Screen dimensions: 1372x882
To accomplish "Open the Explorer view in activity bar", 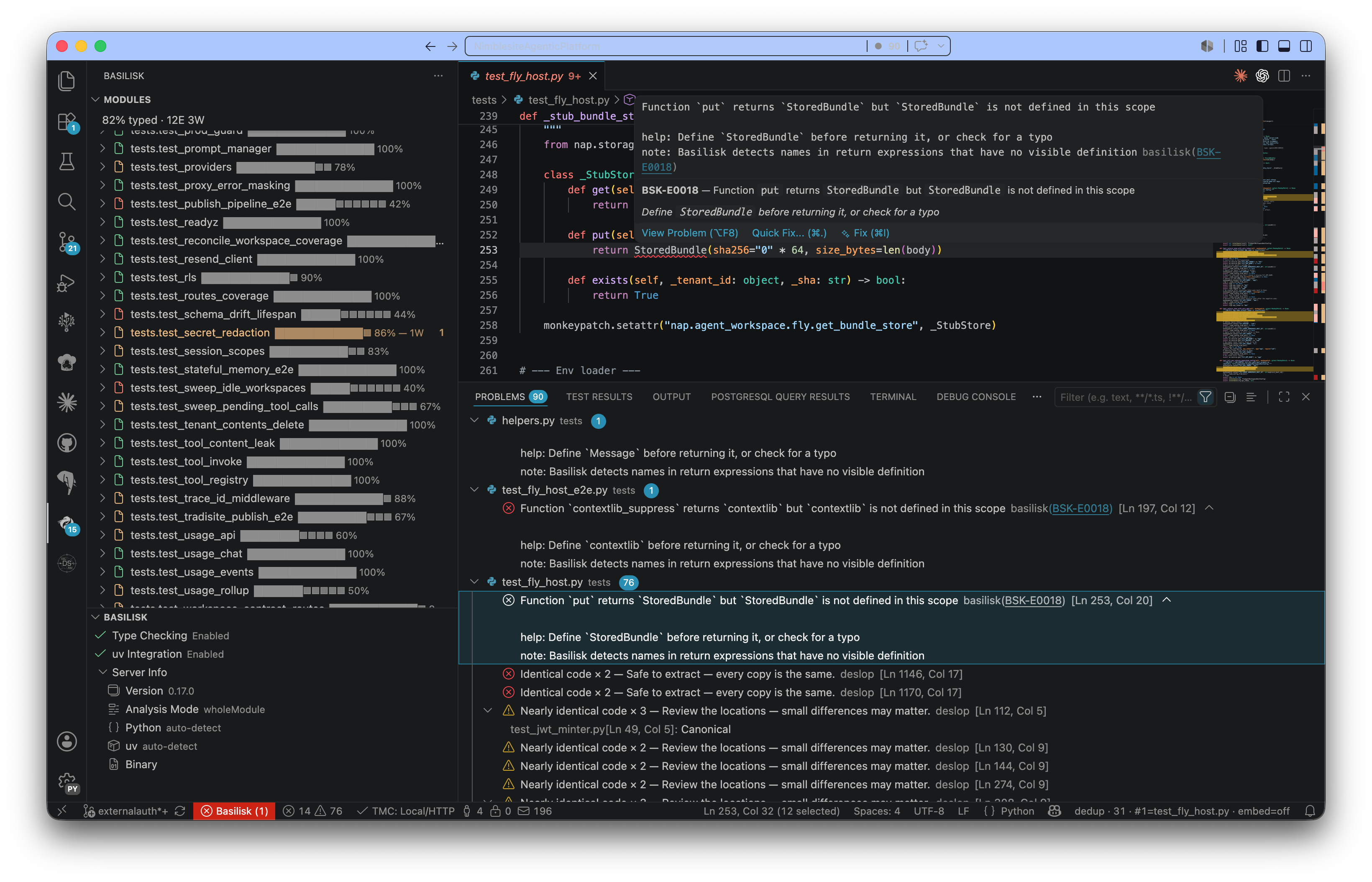I will [x=67, y=81].
